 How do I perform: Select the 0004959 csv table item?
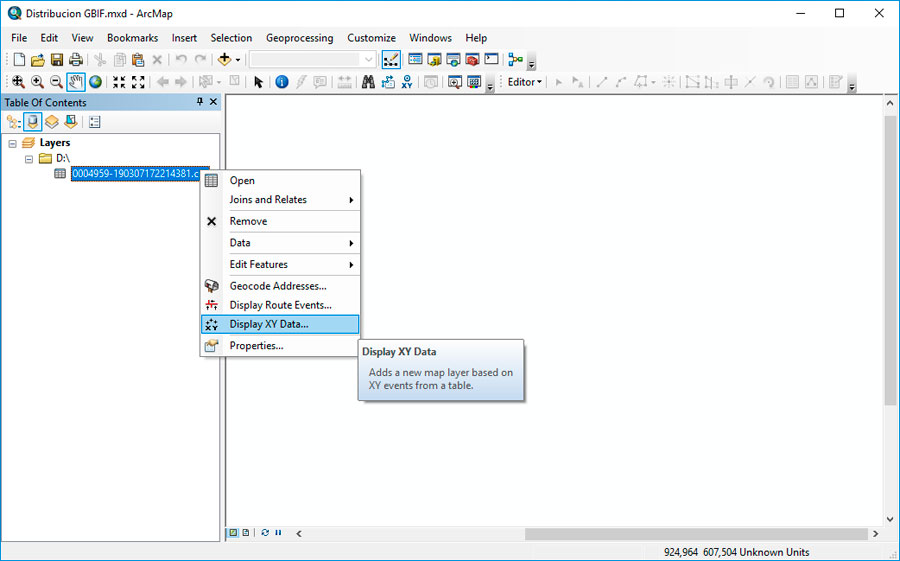point(135,173)
